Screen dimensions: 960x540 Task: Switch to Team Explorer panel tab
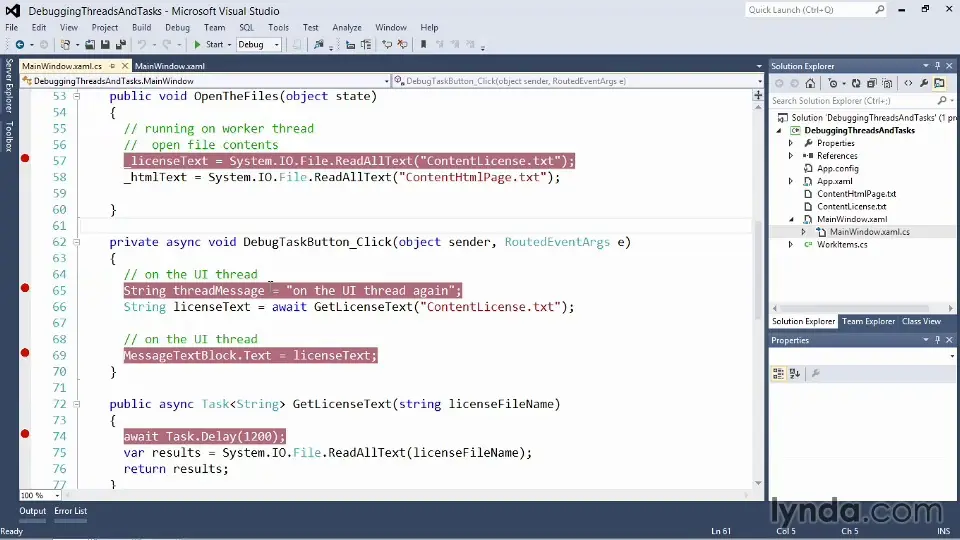(x=868, y=321)
